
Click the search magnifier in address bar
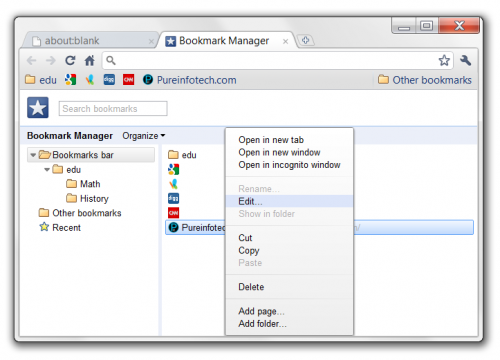pos(111,60)
